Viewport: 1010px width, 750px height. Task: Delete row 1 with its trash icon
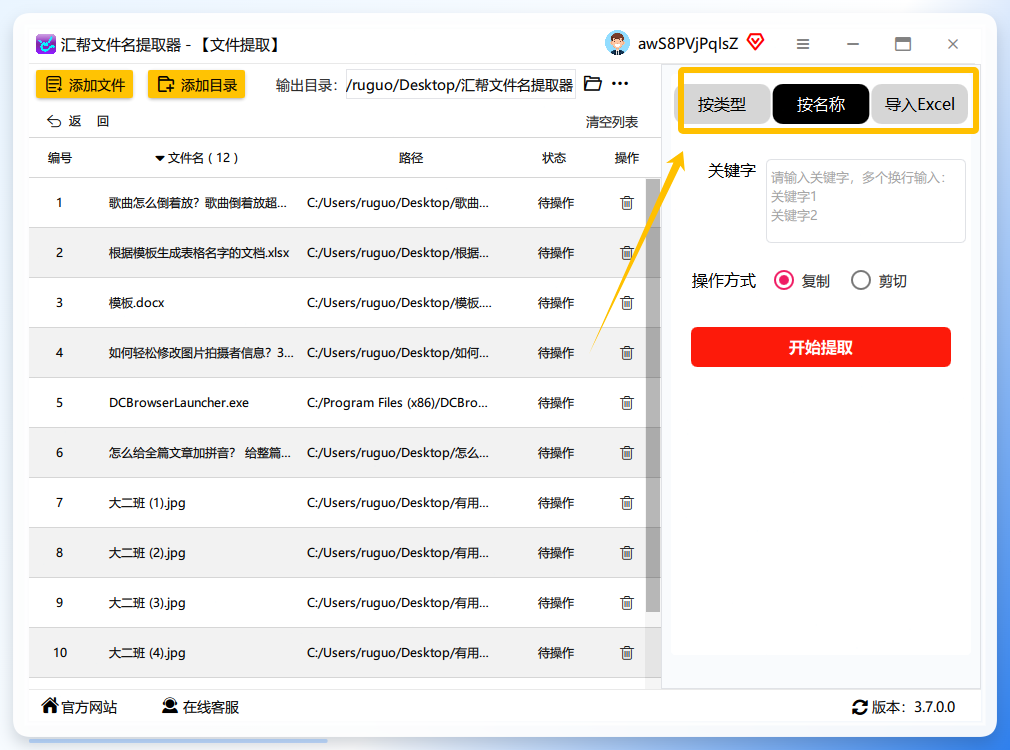[x=627, y=203]
